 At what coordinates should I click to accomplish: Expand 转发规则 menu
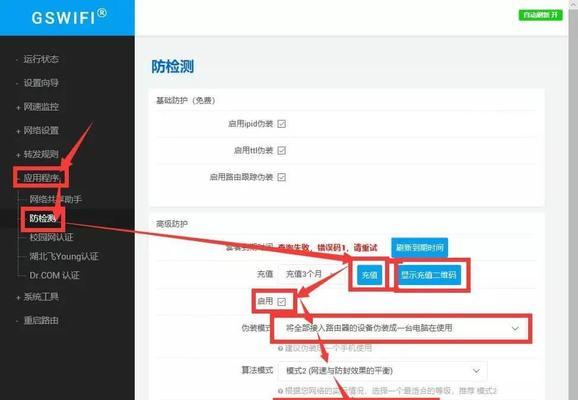click(x=41, y=154)
